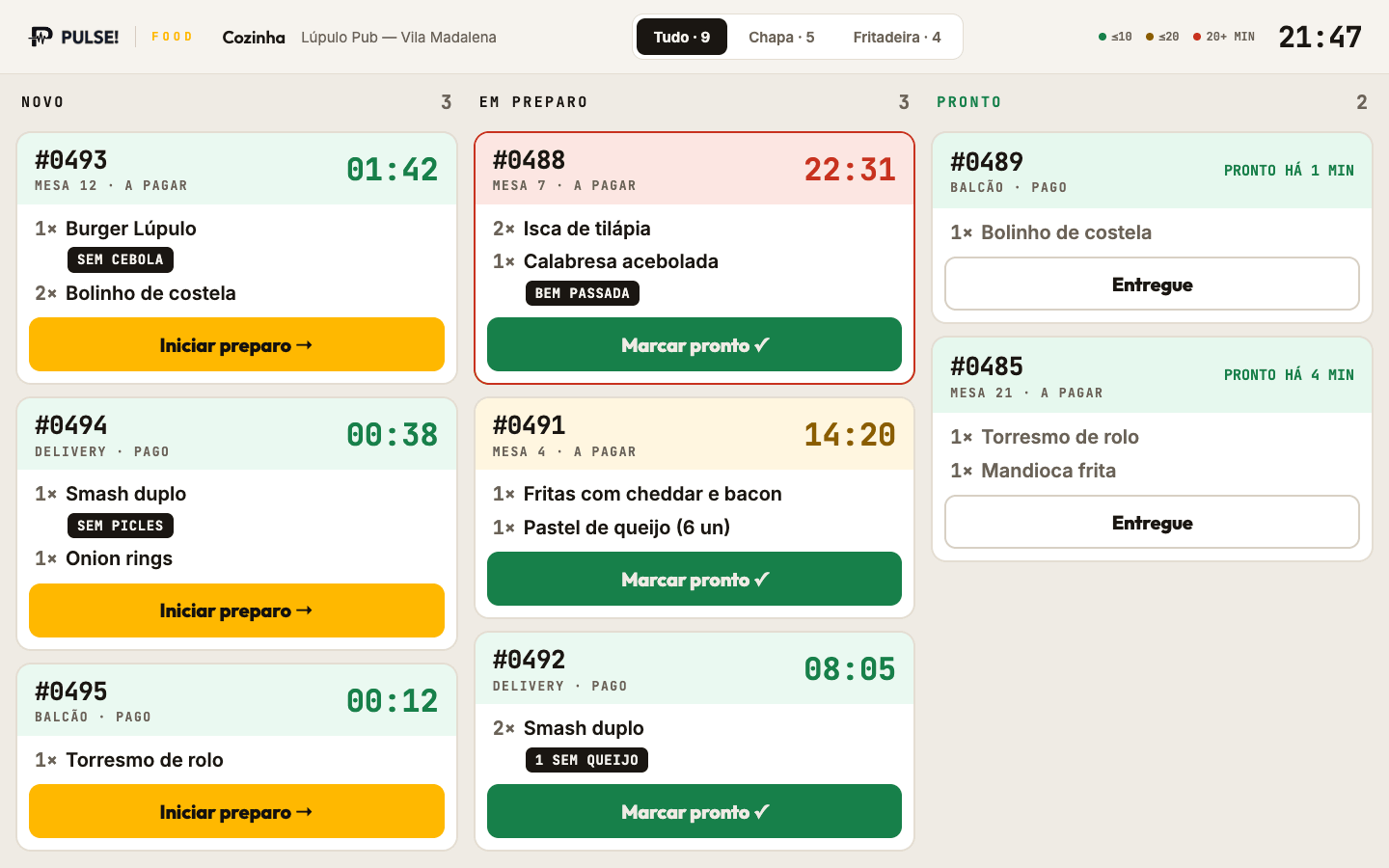Mark order #0492 as ready
The width and height of the screenshot is (1389, 868).
[x=694, y=811]
